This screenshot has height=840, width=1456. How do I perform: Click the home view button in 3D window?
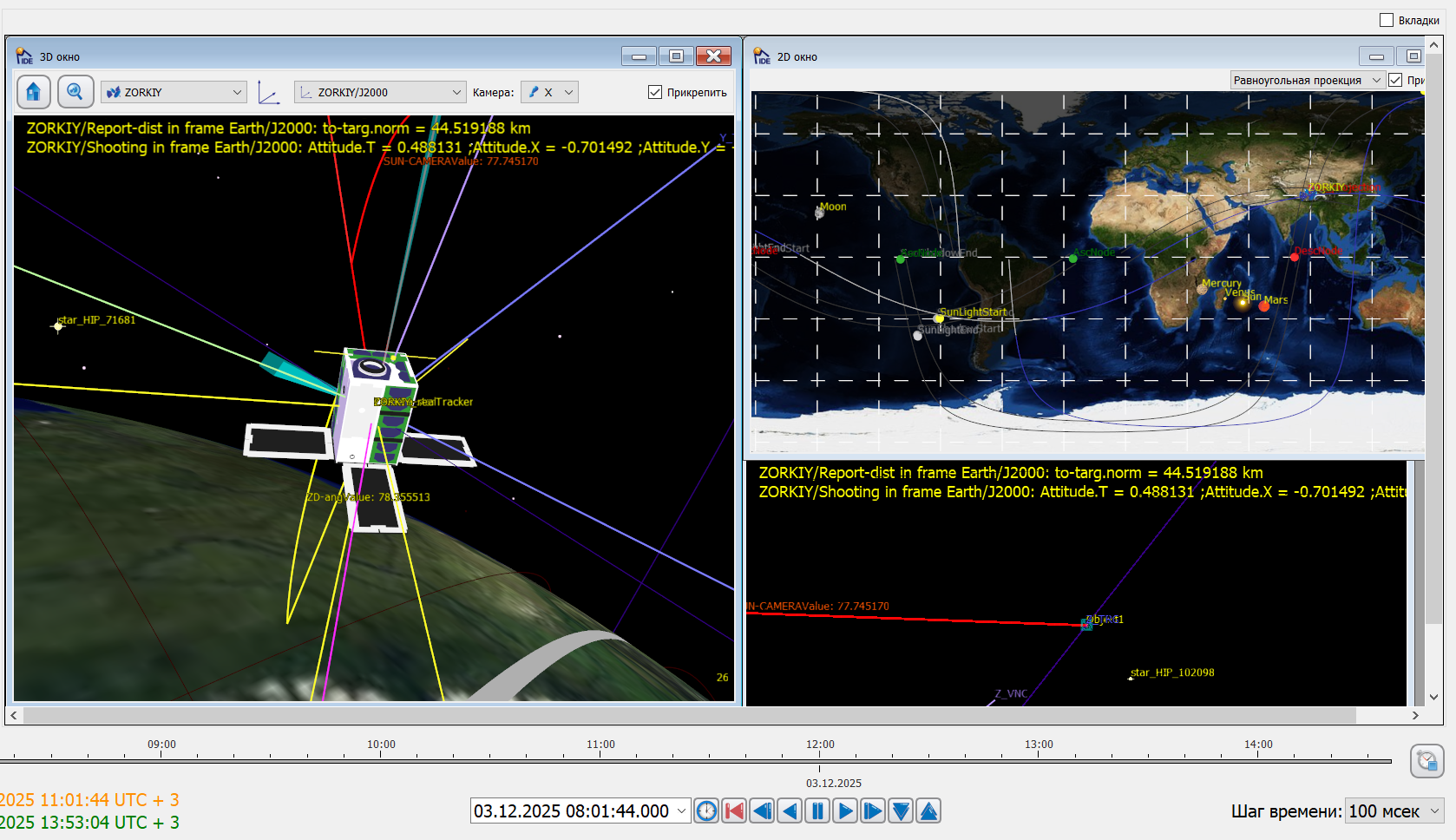point(34,92)
